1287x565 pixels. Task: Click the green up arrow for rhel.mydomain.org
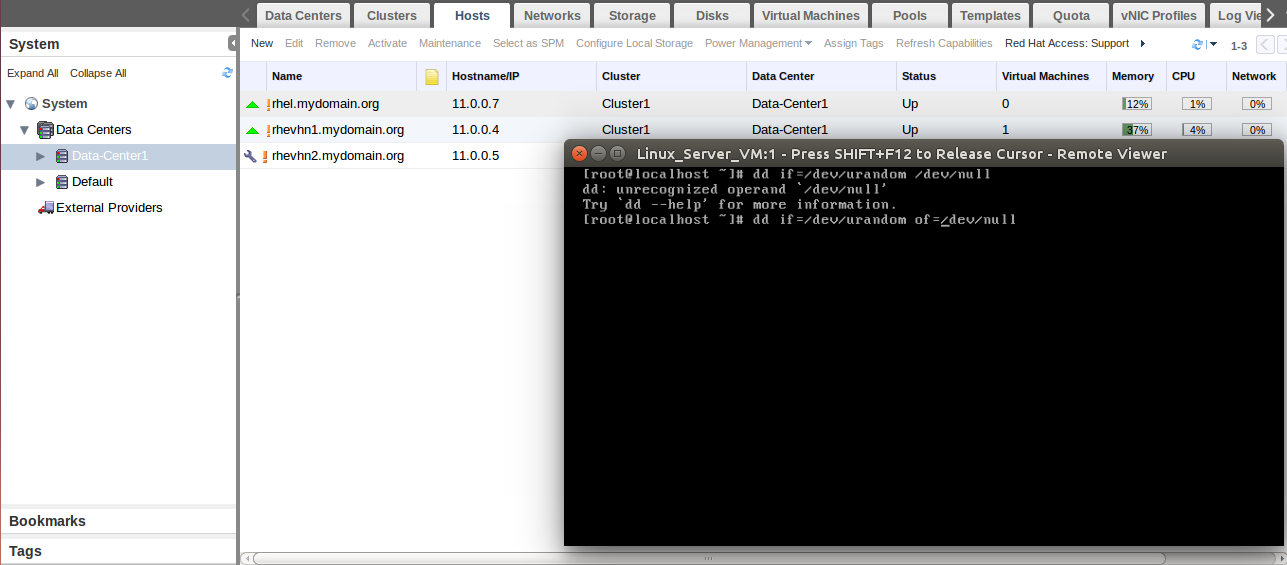252,104
